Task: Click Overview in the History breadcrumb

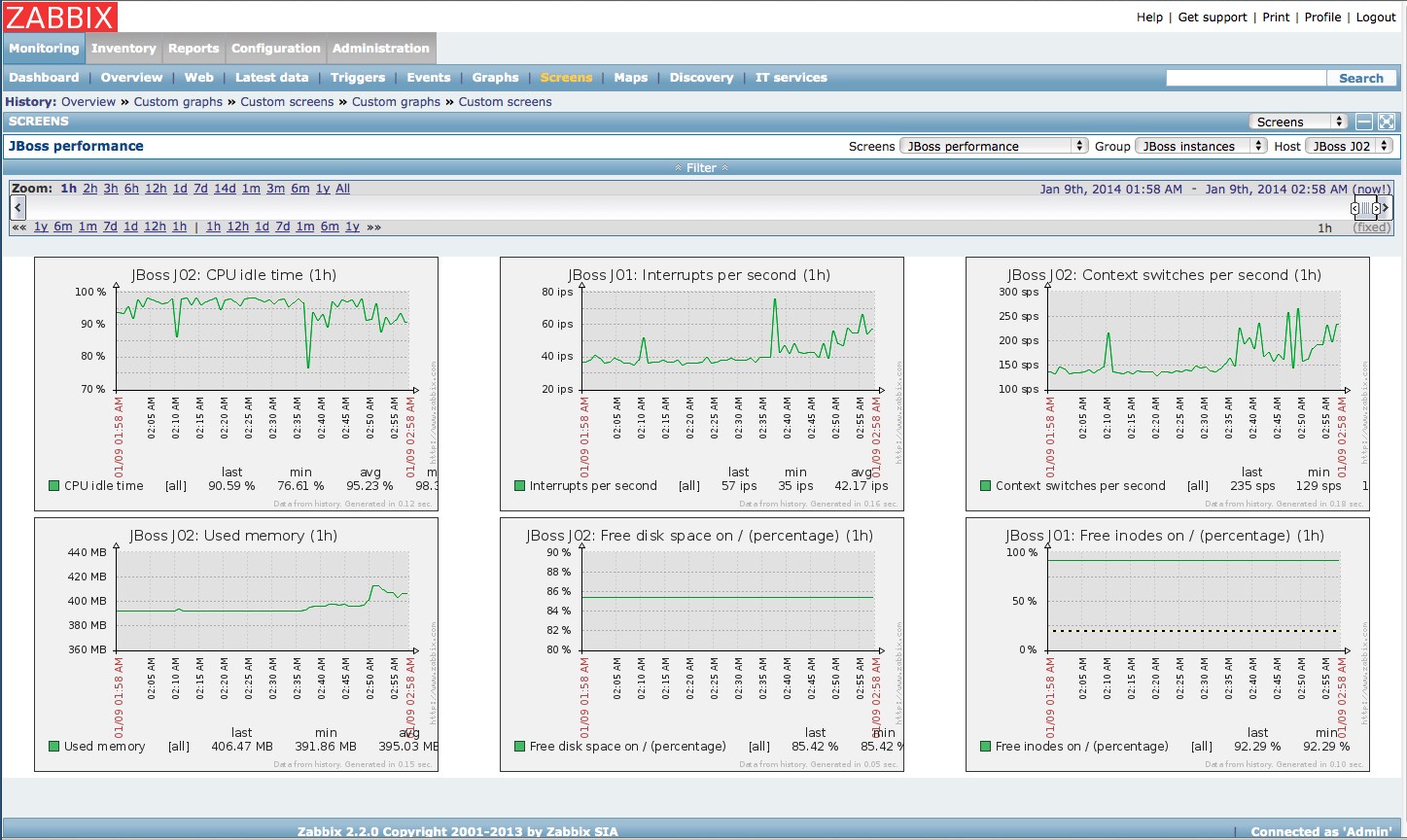Action: [88, 101]
